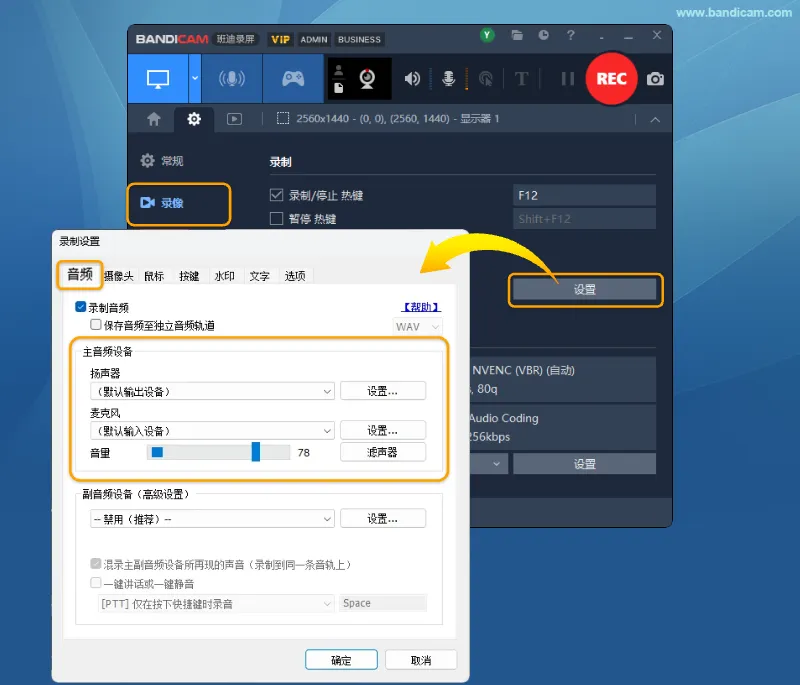Switch to 音频 tab
Image resolution: width=800 pixels, height=685 pixels.
tap(80, 274)
